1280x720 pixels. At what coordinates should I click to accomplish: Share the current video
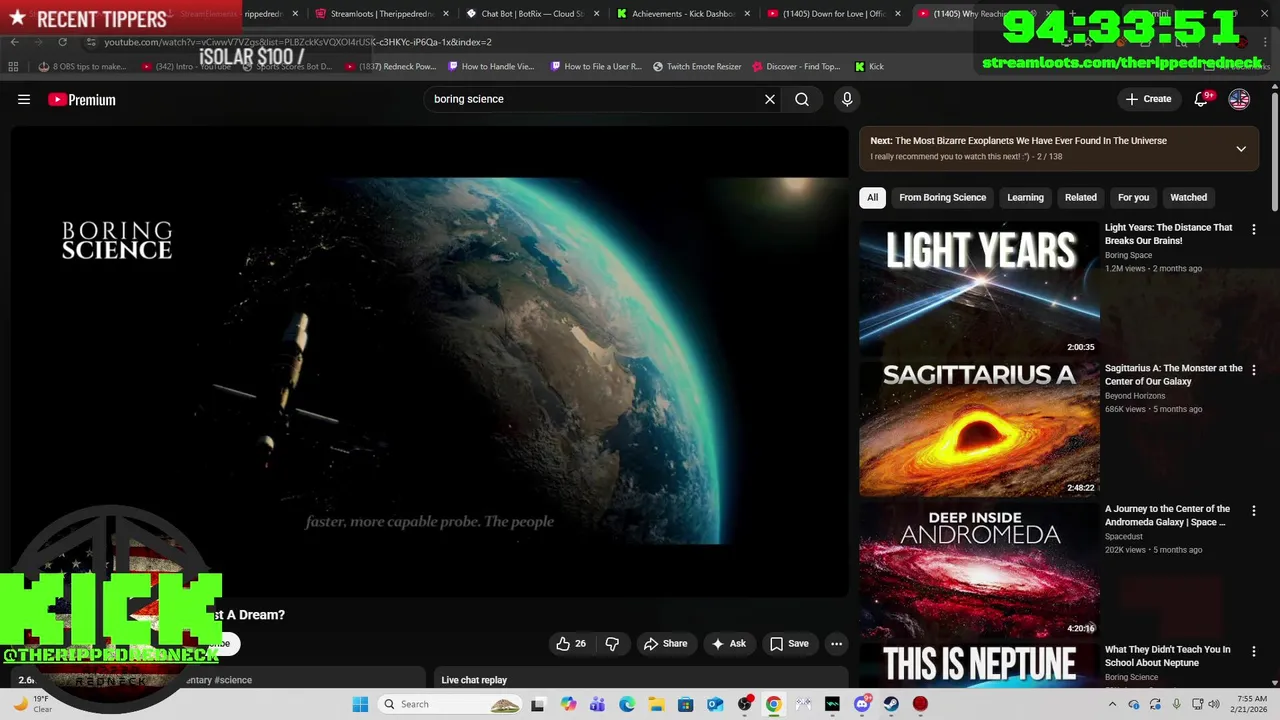click(665, 644)
